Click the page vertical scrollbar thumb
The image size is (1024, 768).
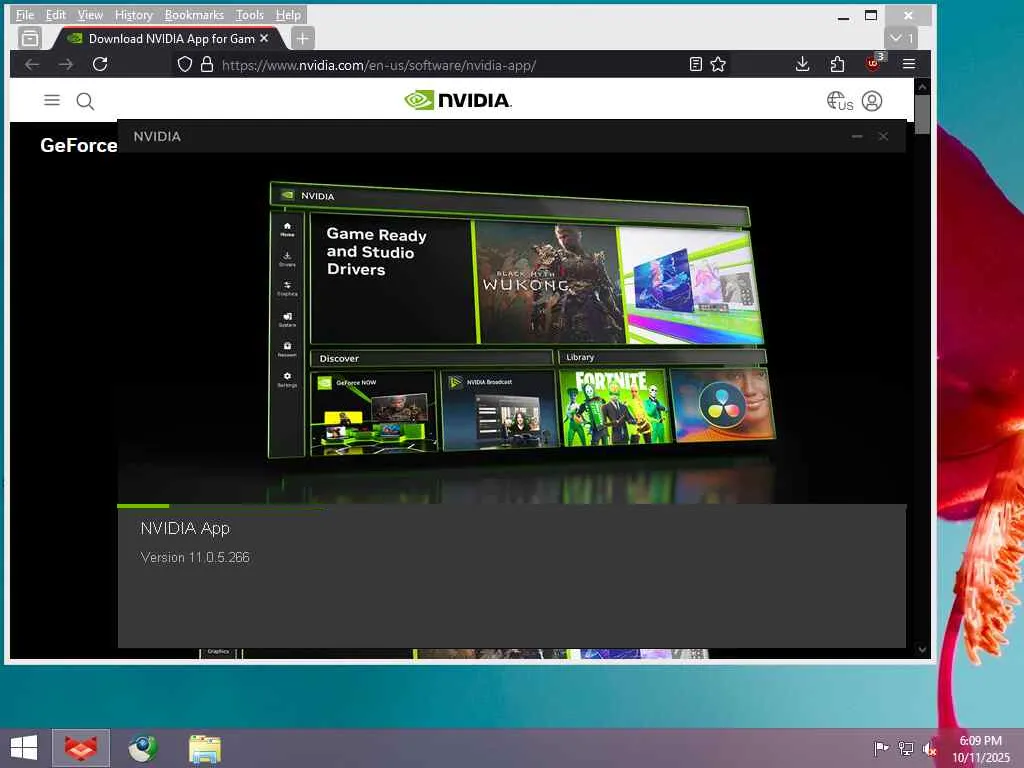tap(922, 114)
